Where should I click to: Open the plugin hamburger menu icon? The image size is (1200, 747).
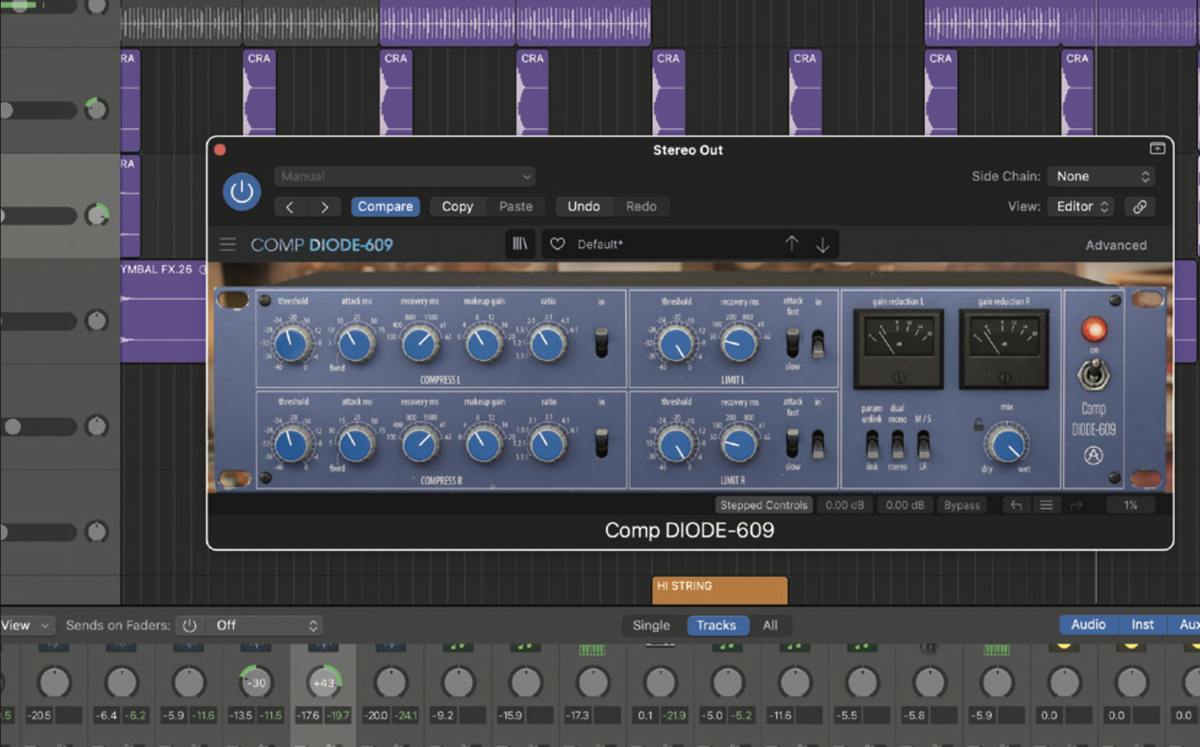pyautogui.click(x=228, y=243)
